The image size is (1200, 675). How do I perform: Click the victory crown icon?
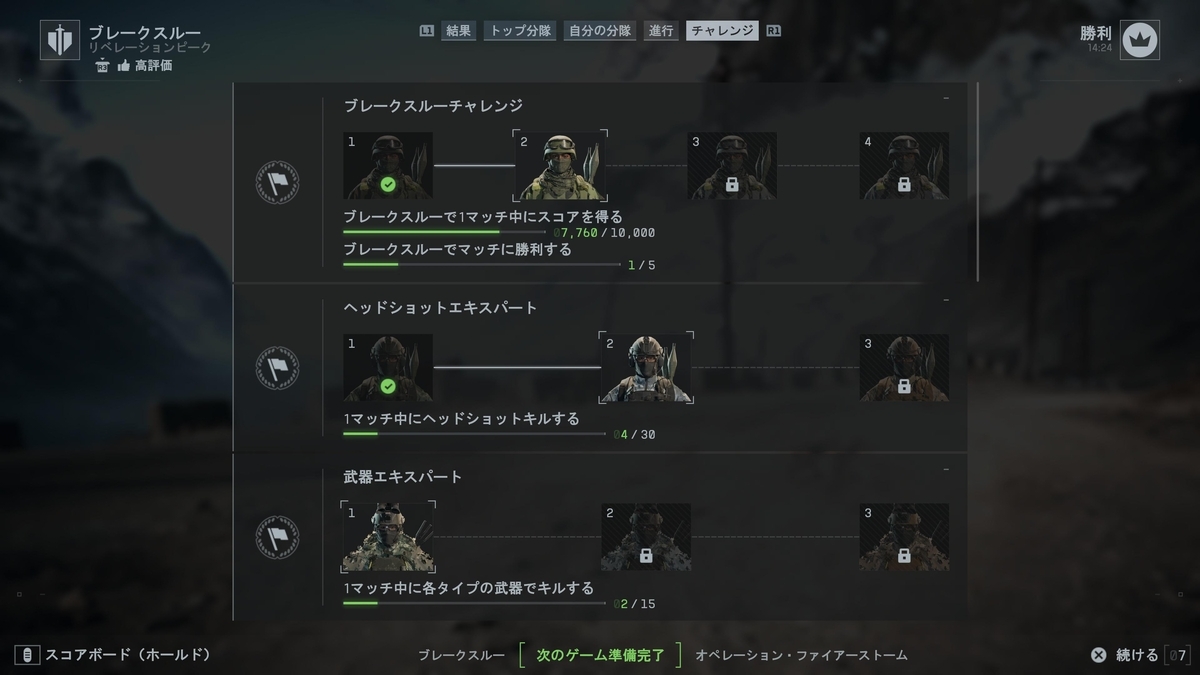[1139, 40]
